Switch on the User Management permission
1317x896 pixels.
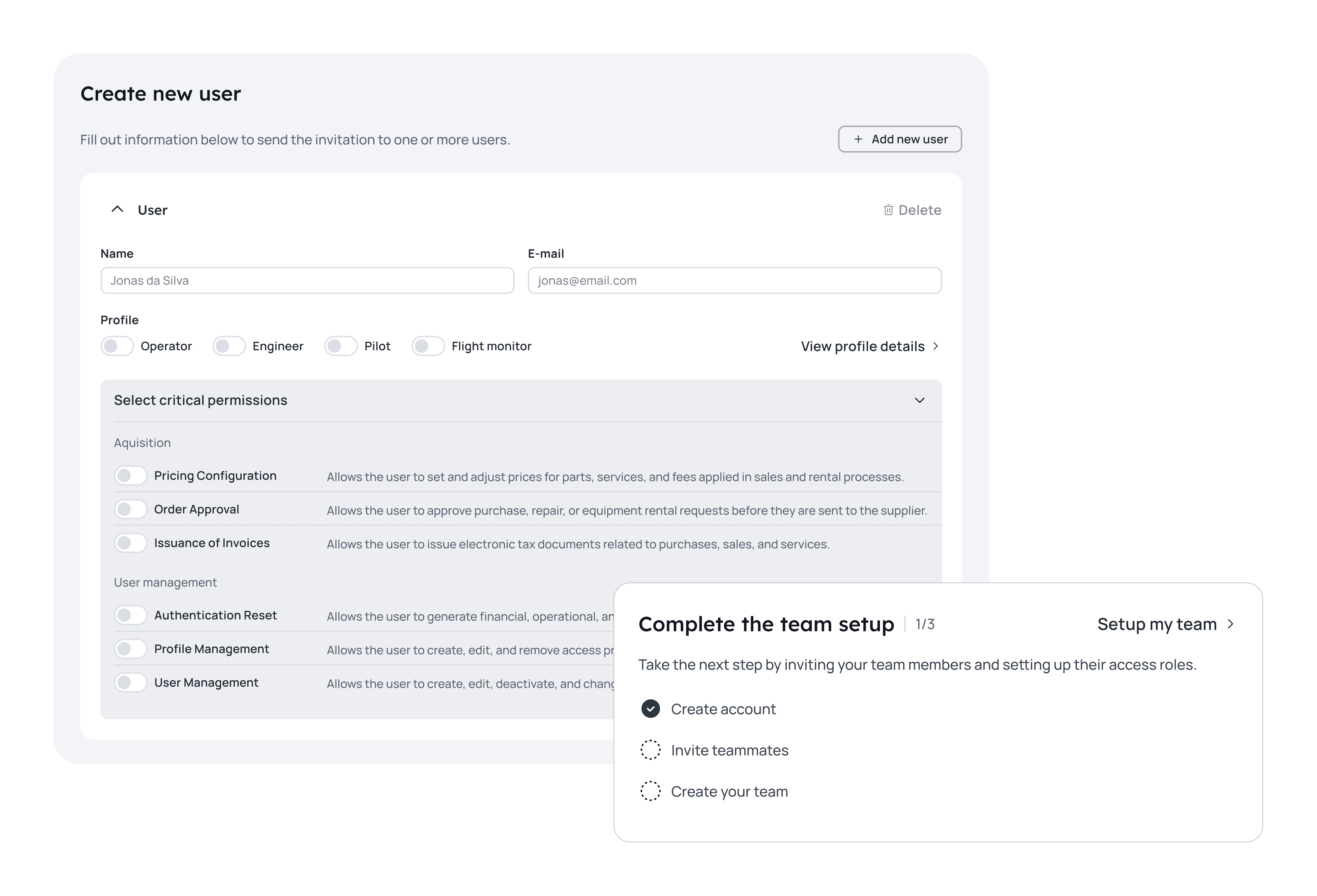131,682
